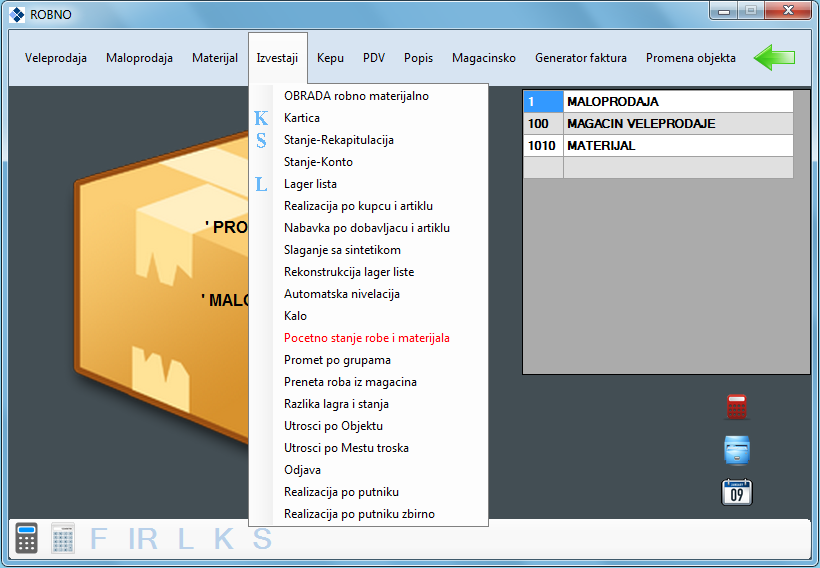Click the F shortcut in bottom toolbar
This screenshot has height=568, width=820.
[x=98, y=539]
